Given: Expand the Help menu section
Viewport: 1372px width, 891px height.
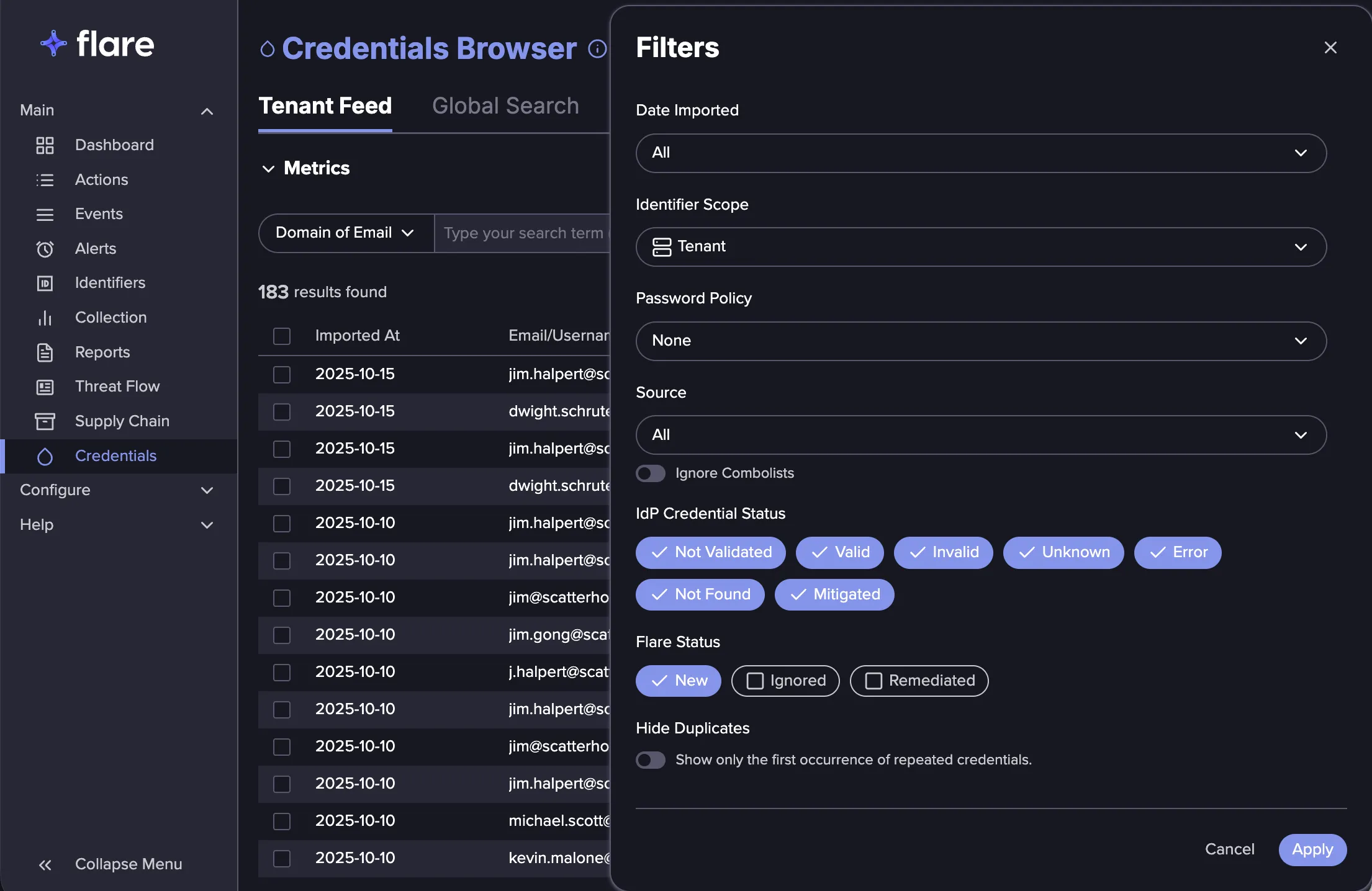Looking at the screenshot, I should click(x=117, y=525).
